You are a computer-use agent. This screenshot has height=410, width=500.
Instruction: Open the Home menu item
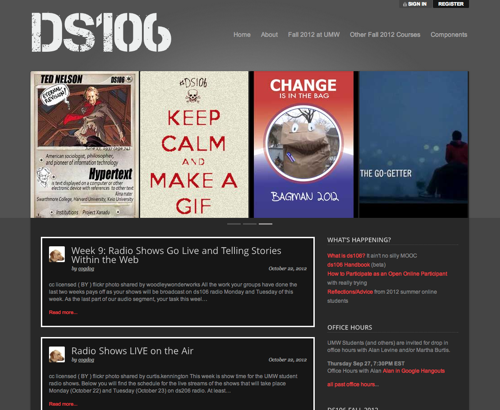tap(242, 35)
